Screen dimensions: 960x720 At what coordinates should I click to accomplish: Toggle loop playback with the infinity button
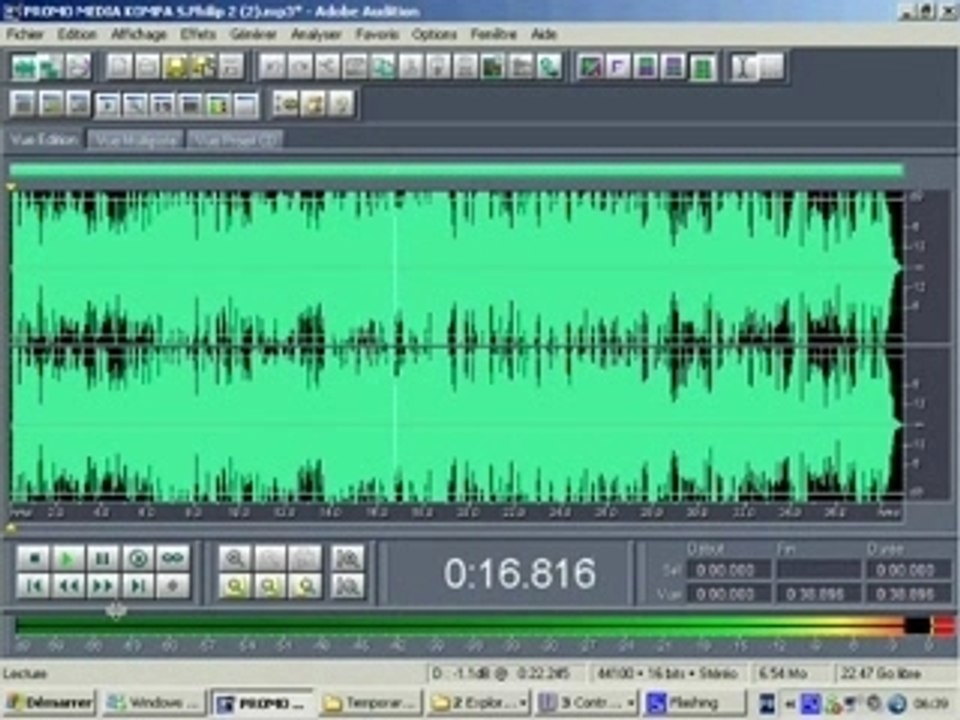coord(173,558)
